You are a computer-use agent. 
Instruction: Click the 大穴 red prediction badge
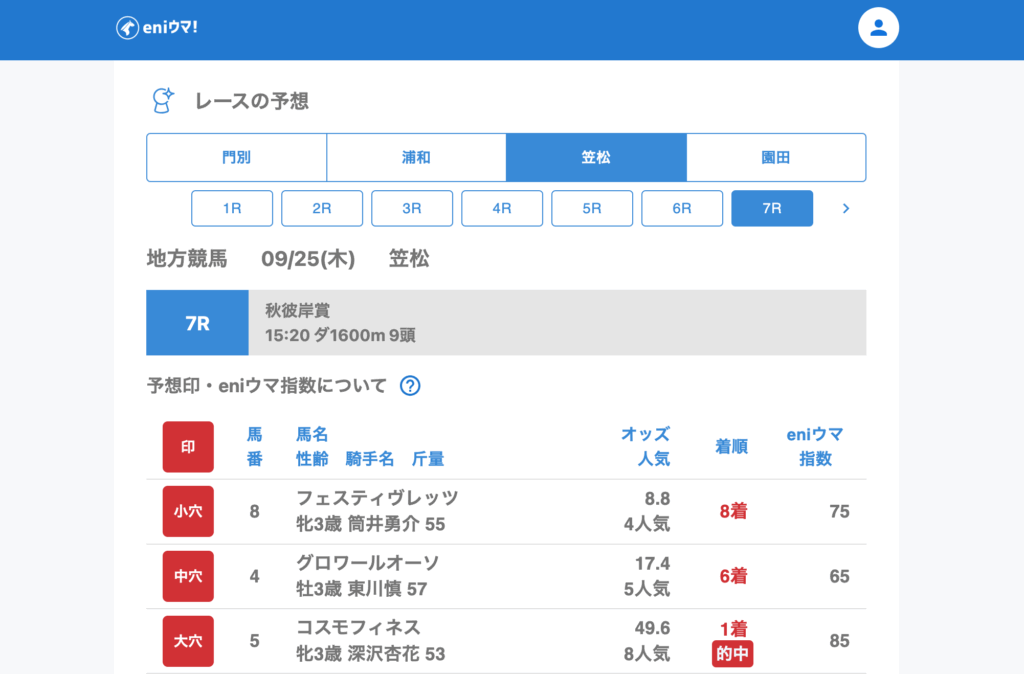click(188, 641)
